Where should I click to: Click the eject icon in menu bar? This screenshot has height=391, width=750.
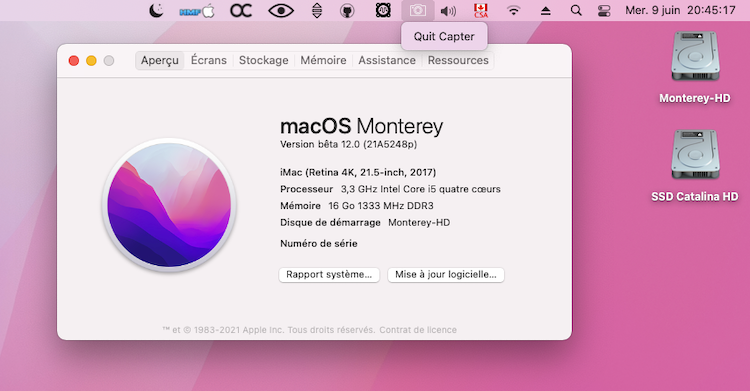point(546,11)
